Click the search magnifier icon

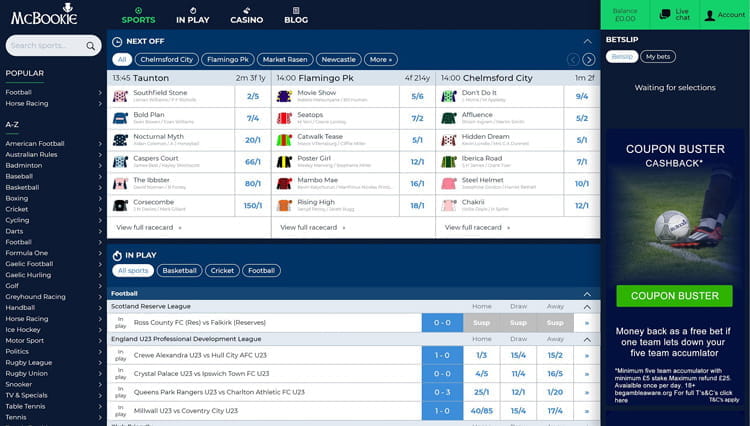[90, 46]
